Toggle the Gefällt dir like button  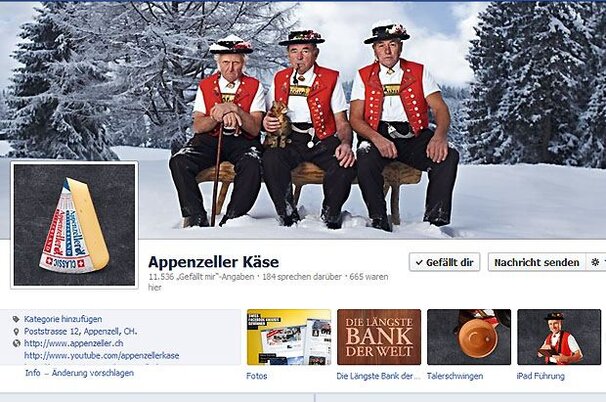point(444,262)
